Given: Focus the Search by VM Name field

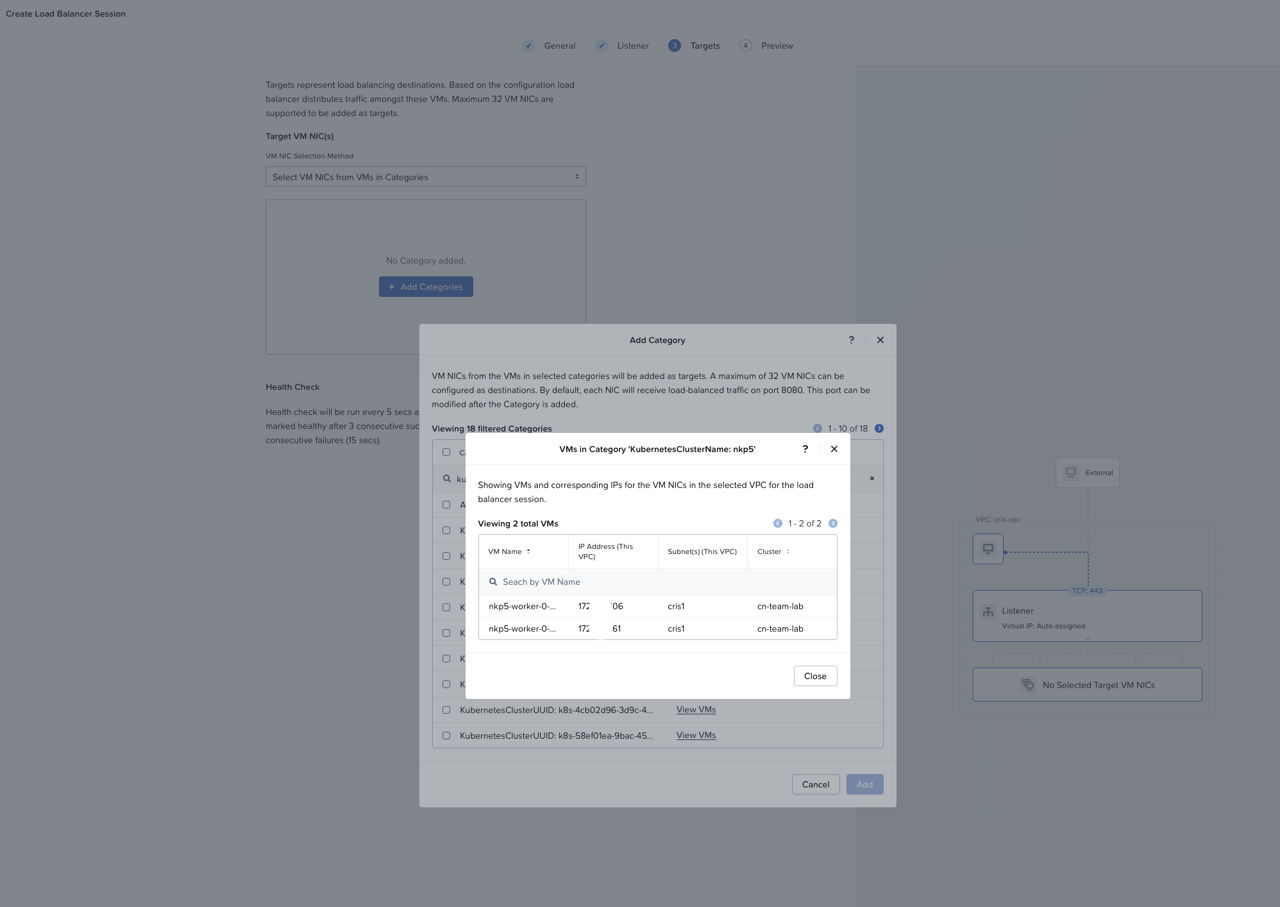Looking at the screenshot, I should 658,581.
